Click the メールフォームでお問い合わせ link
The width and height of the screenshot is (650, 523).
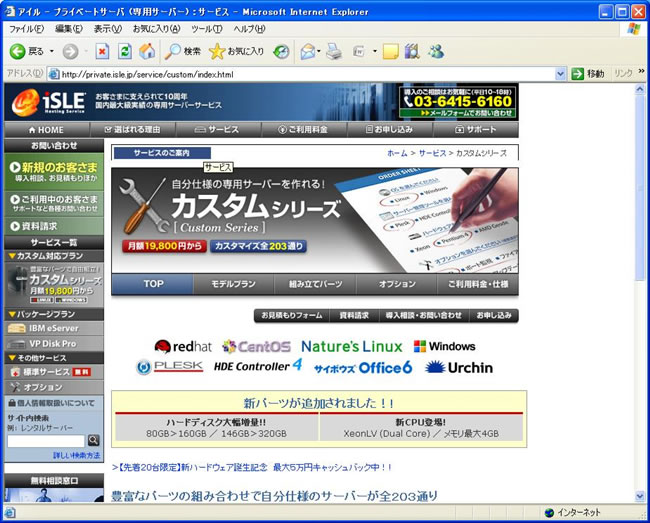pos(458,113)
